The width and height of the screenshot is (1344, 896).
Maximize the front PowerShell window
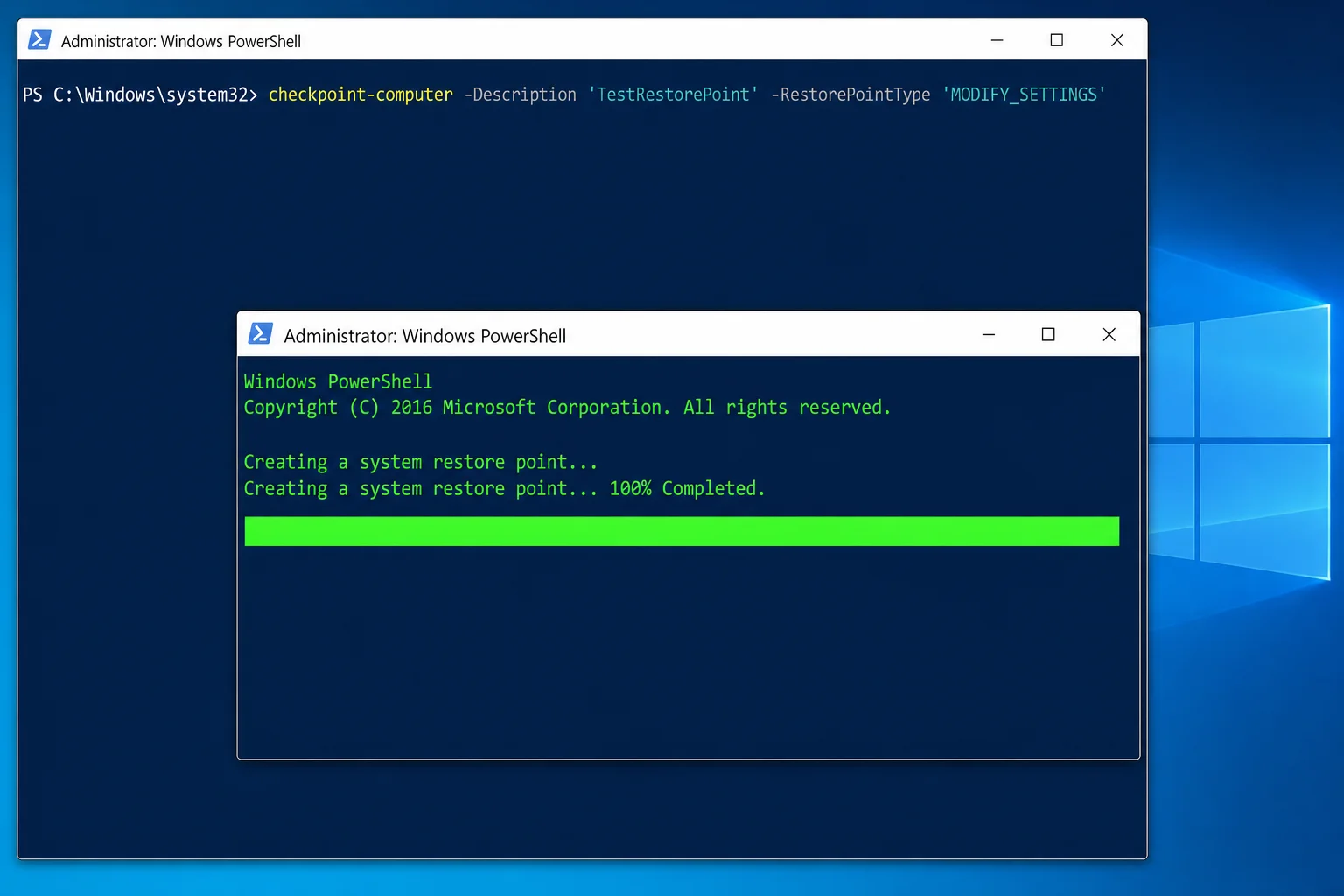1048,335
